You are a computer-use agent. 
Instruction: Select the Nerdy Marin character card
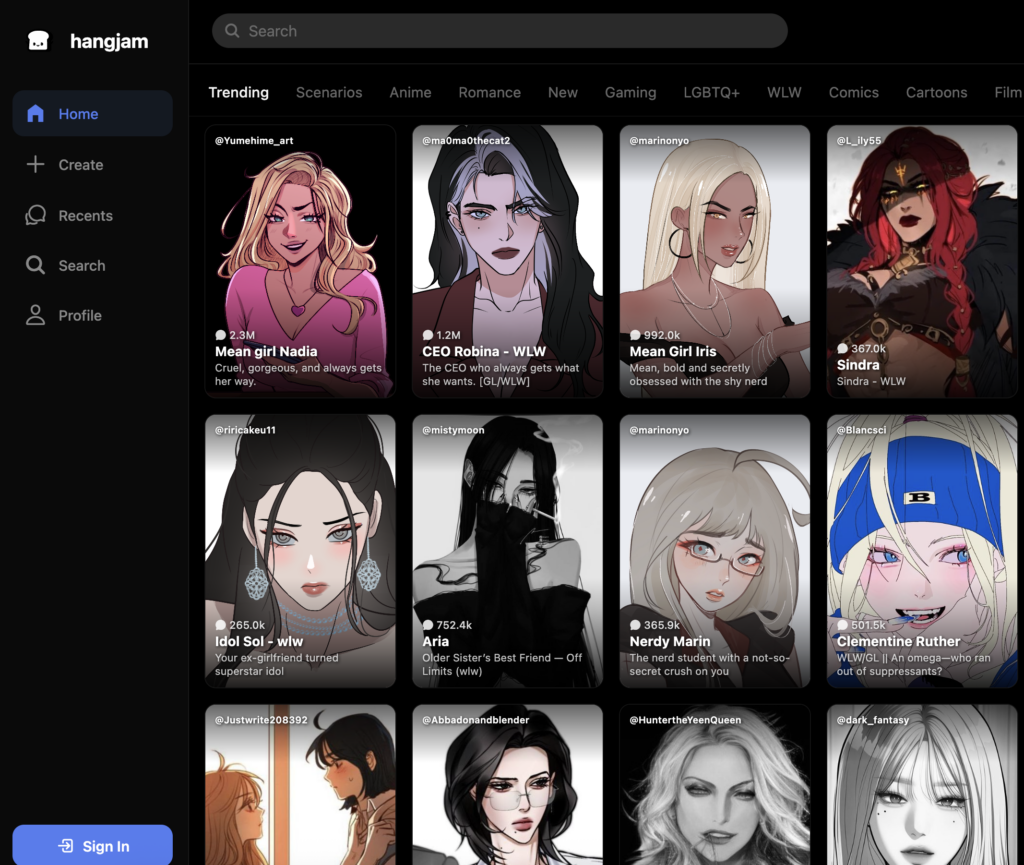[x=714, y=550]
